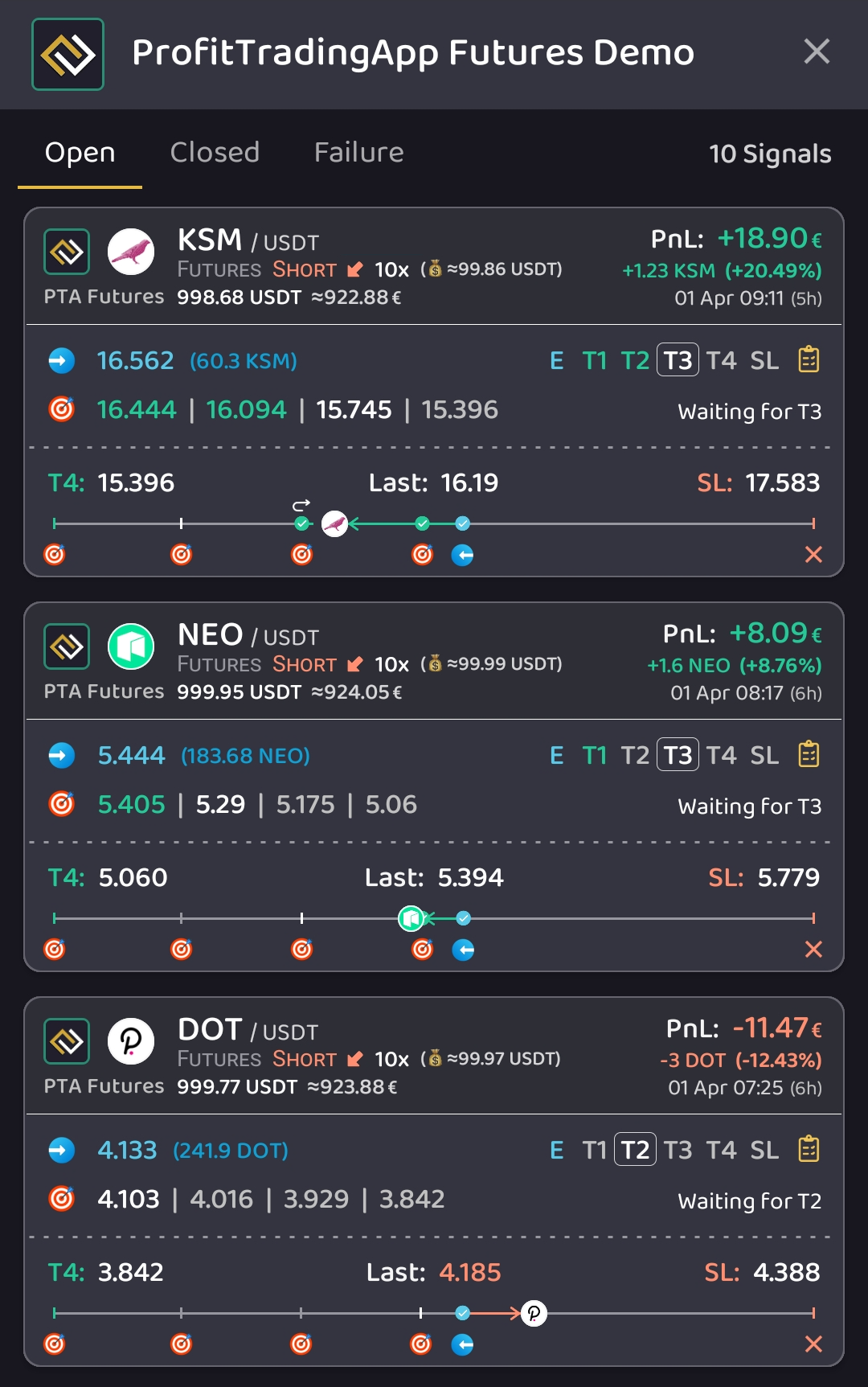This screenshot has width=868, height=1387.
Task: Select the T2 stage in DOT card
Action: coord(635,1150)
